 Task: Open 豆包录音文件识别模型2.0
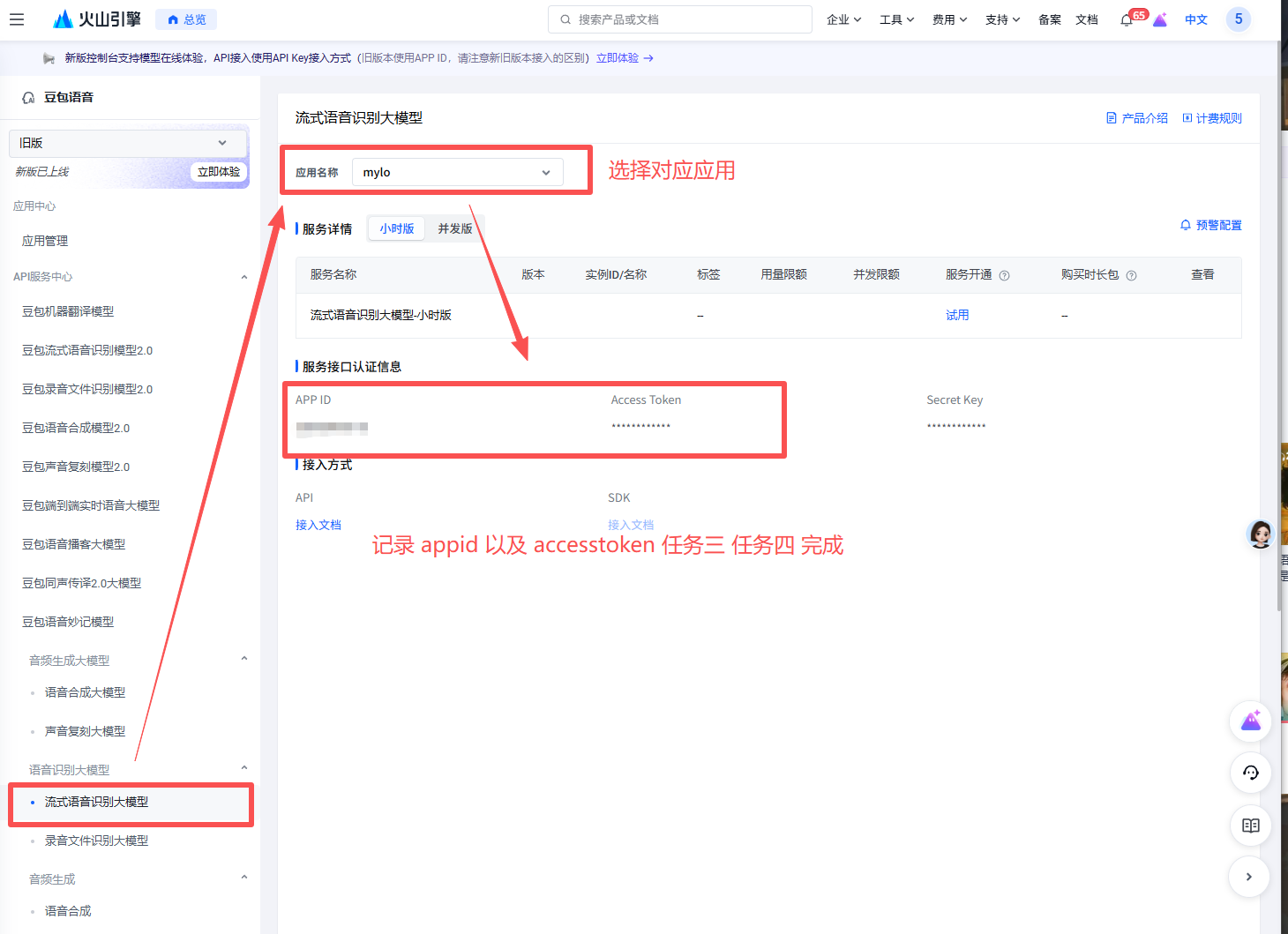click(x=87, y=389)
